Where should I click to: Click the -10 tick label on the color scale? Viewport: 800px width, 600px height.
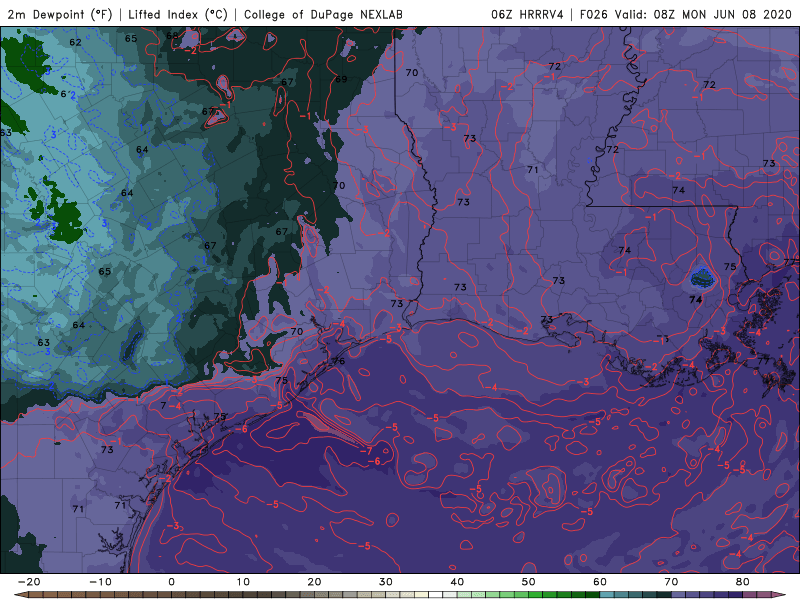[x=100, y=582]
